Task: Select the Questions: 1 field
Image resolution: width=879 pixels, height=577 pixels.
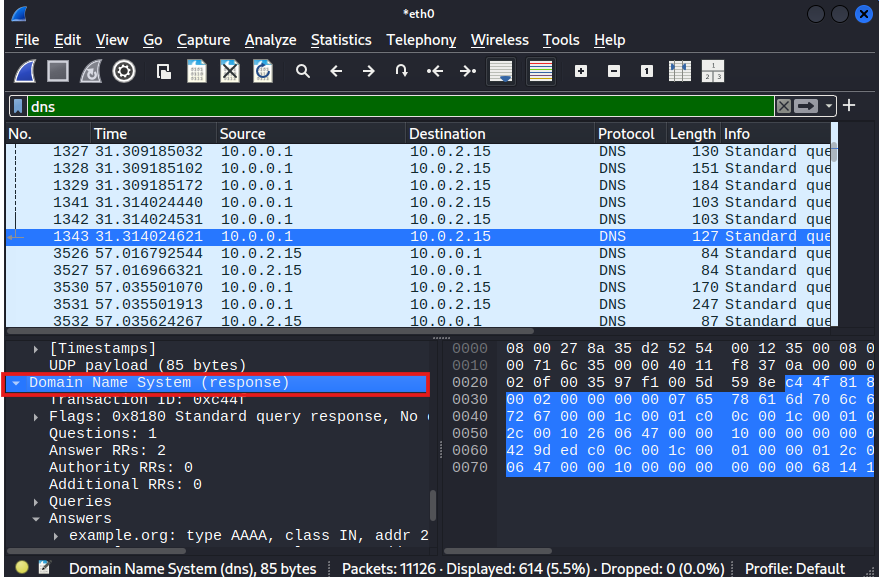Action: (103, 434)
